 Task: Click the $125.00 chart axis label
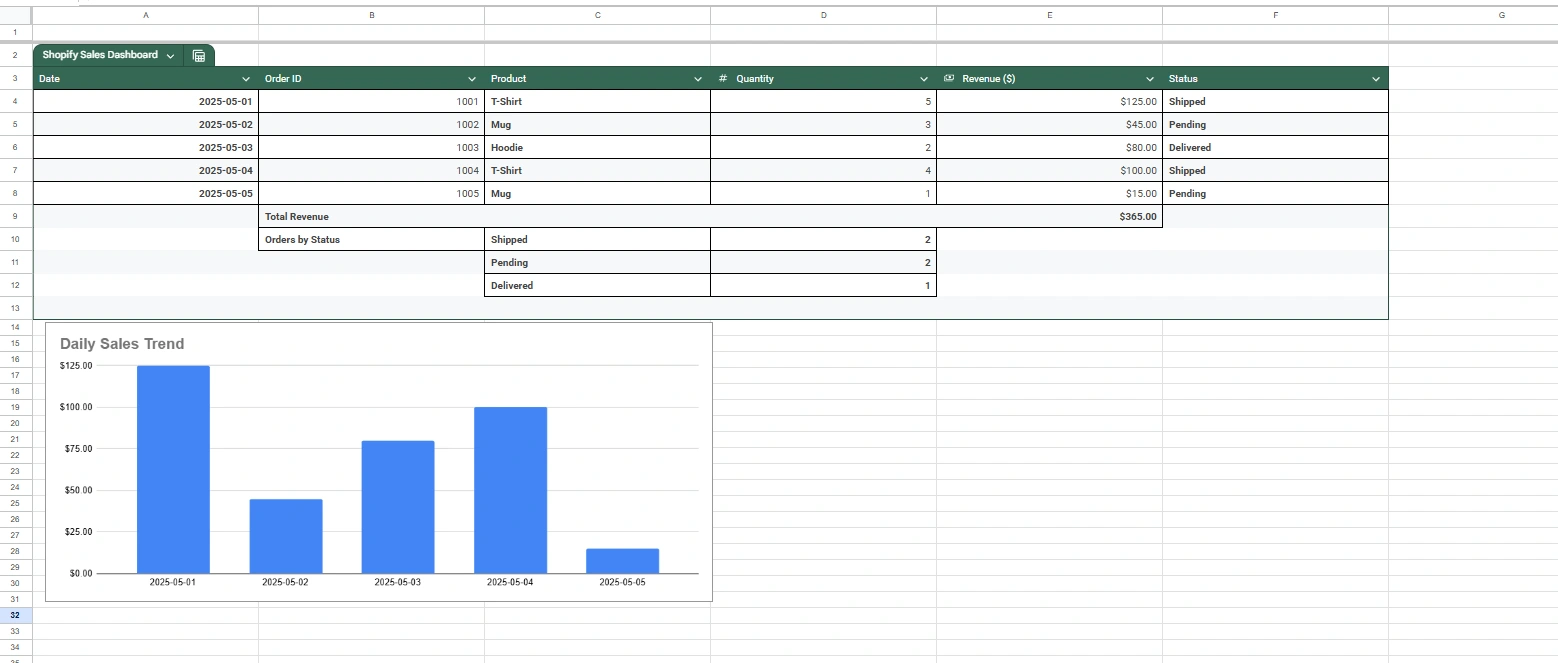76,366
